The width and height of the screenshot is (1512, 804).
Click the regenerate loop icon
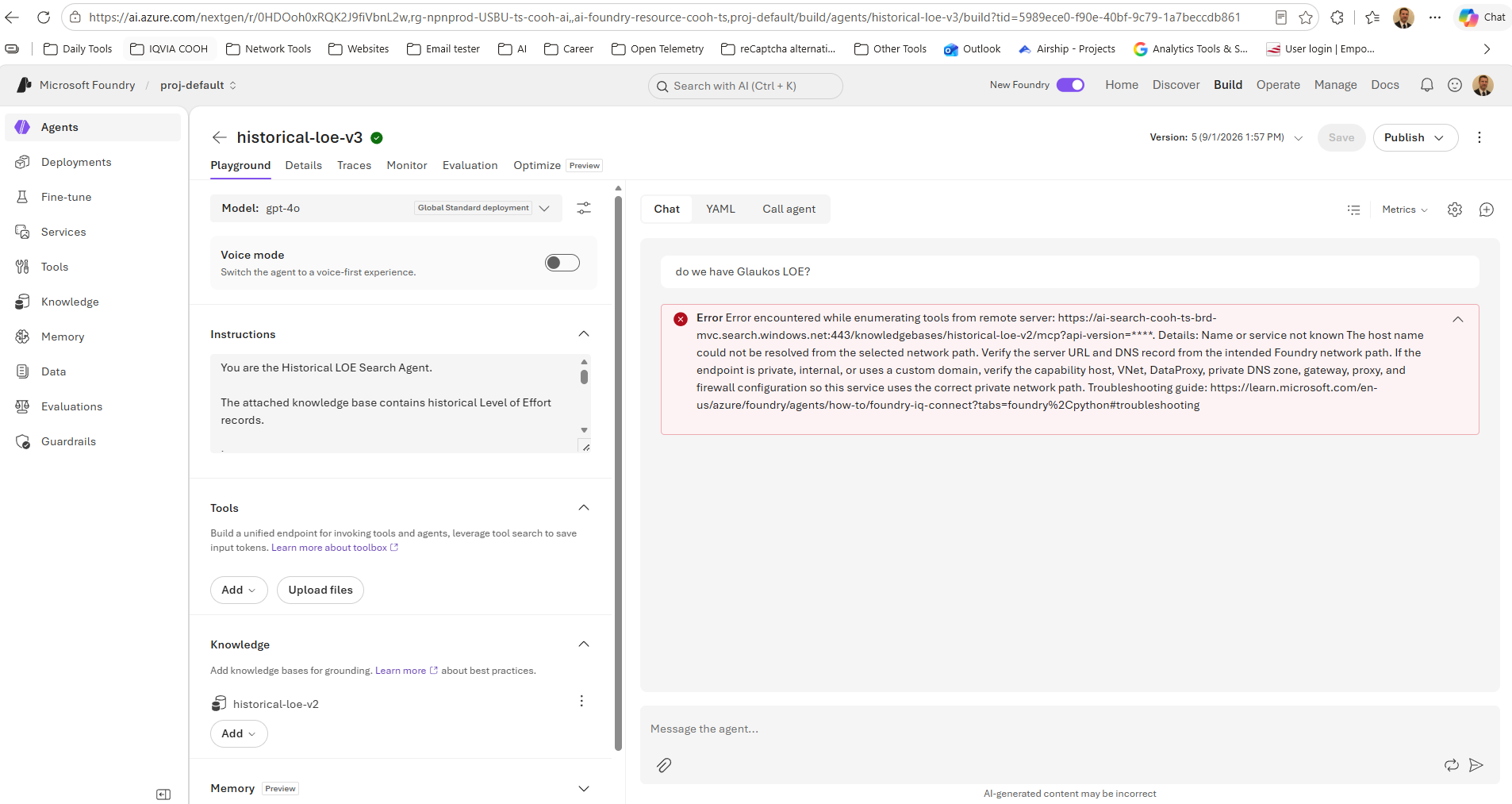tap(1452, 765)
